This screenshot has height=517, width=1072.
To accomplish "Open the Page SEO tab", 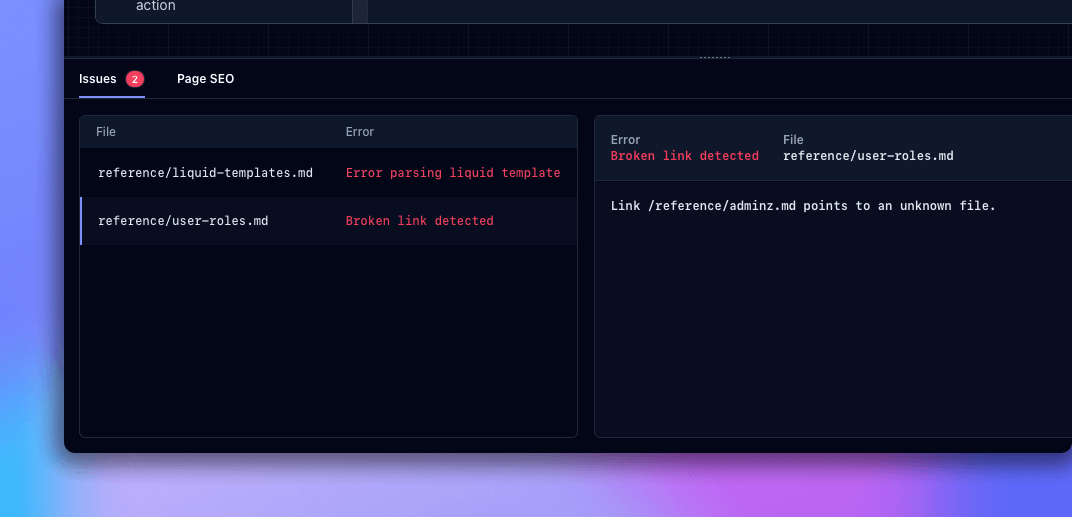I will [205, 79].
